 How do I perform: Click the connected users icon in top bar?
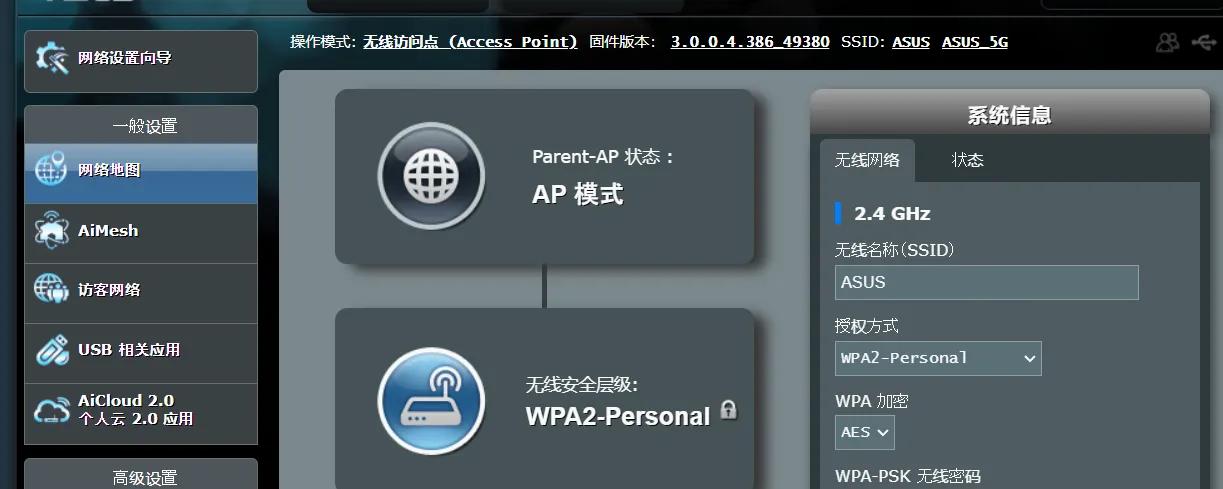coord(1167,42)
